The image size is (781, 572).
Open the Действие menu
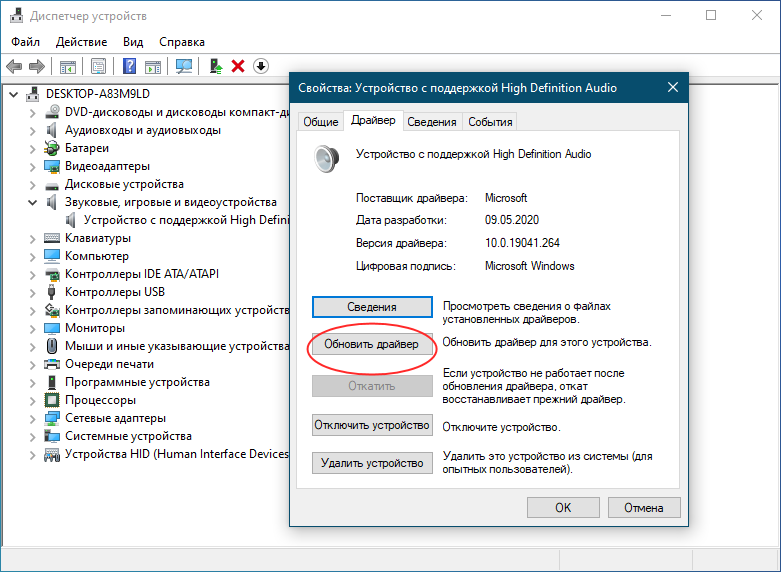click(82, 42)
